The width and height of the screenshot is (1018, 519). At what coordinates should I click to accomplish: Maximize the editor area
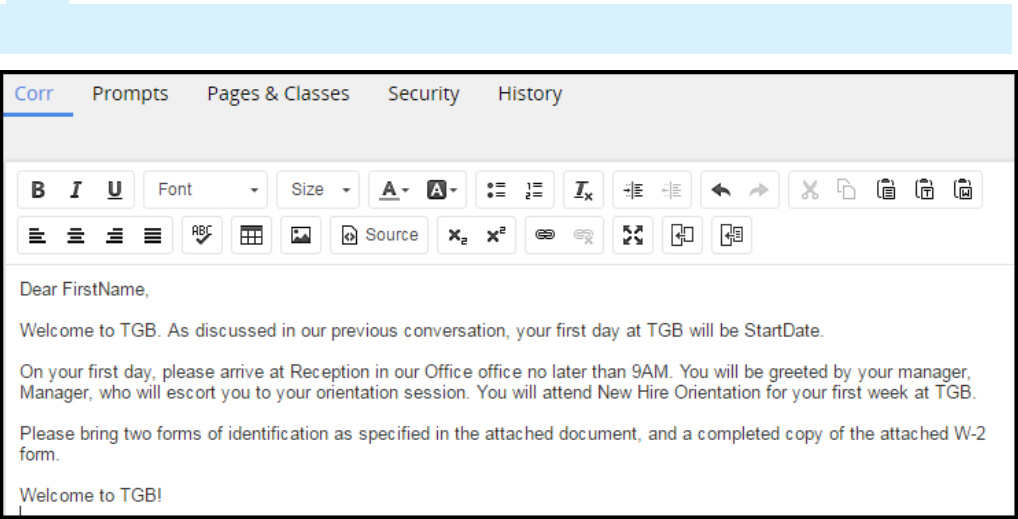633,235
